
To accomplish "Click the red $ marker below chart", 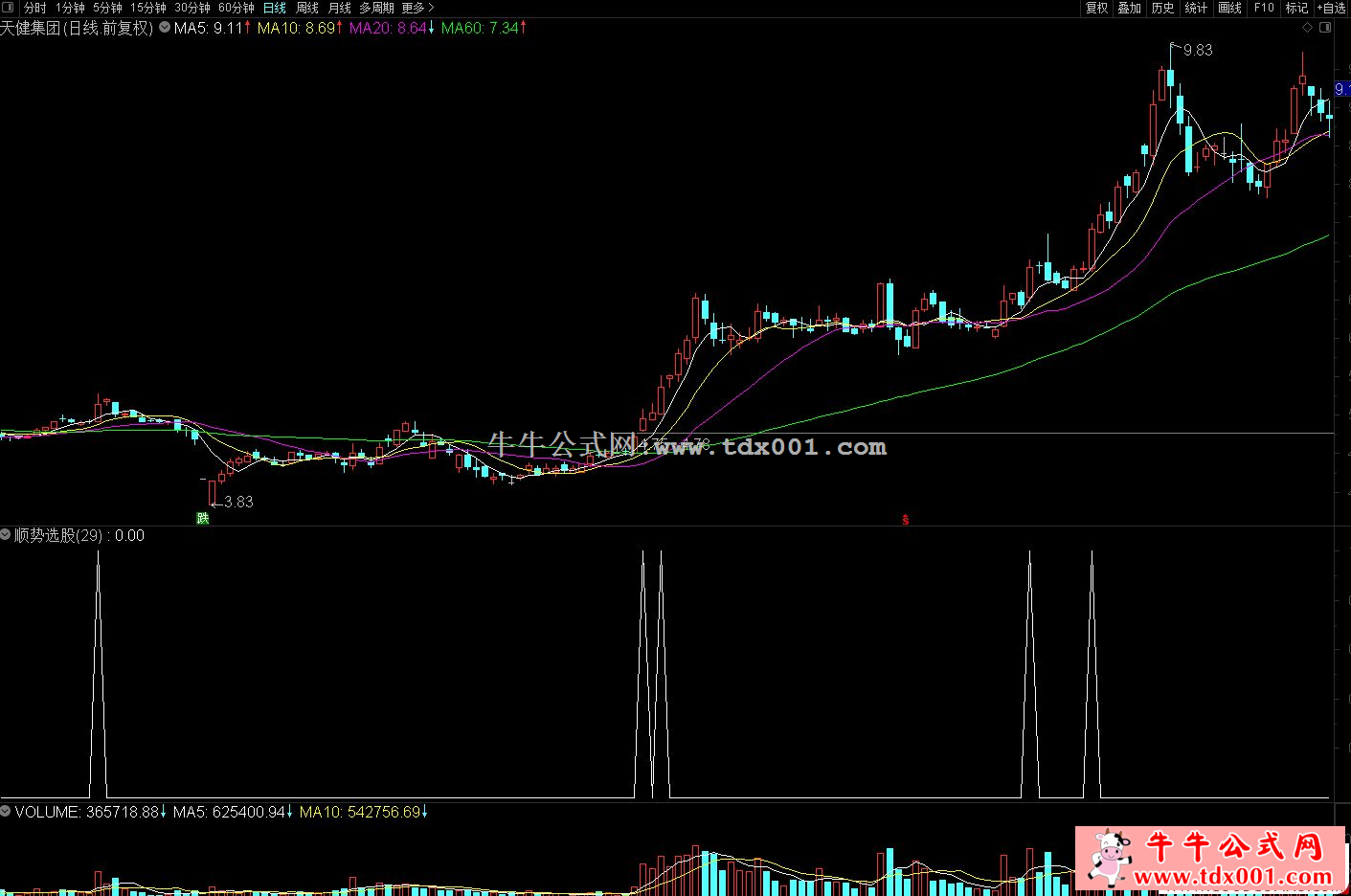I will [905, 520].
